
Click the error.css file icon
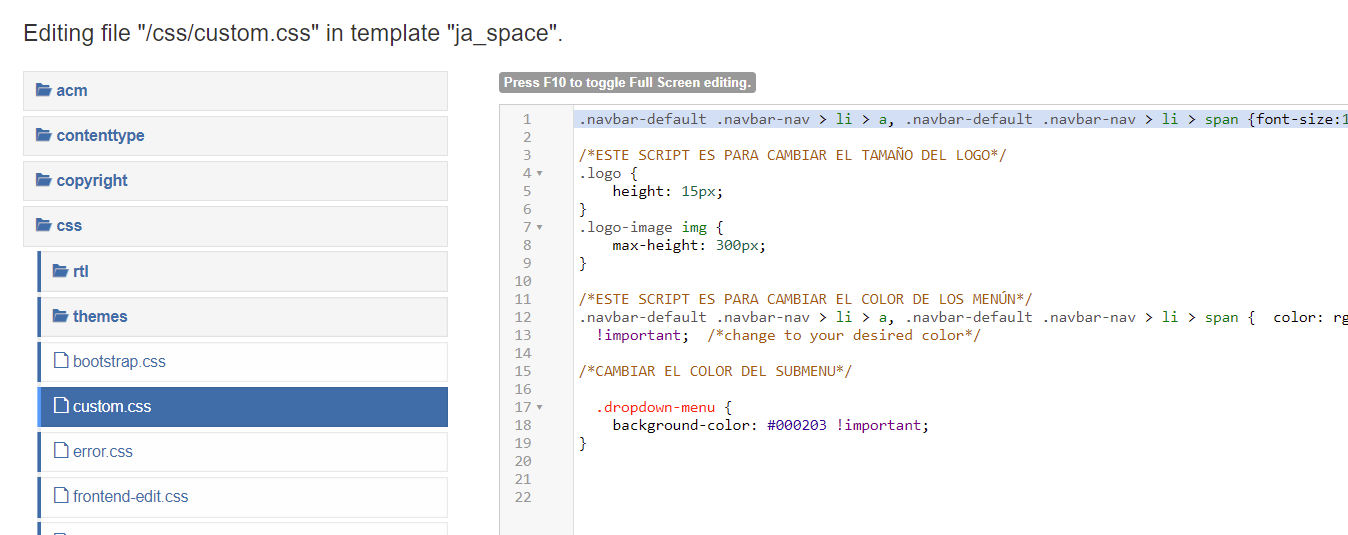61,451
